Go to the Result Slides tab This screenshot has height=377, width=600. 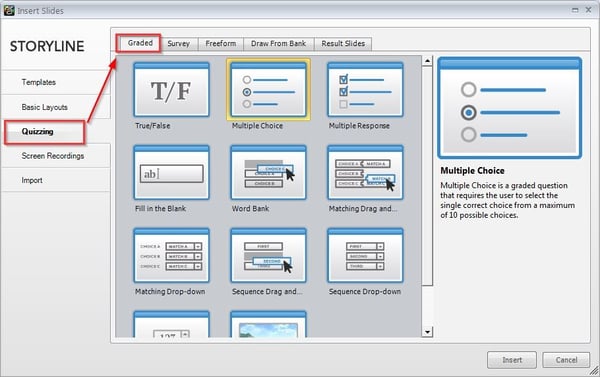[343, 44]
